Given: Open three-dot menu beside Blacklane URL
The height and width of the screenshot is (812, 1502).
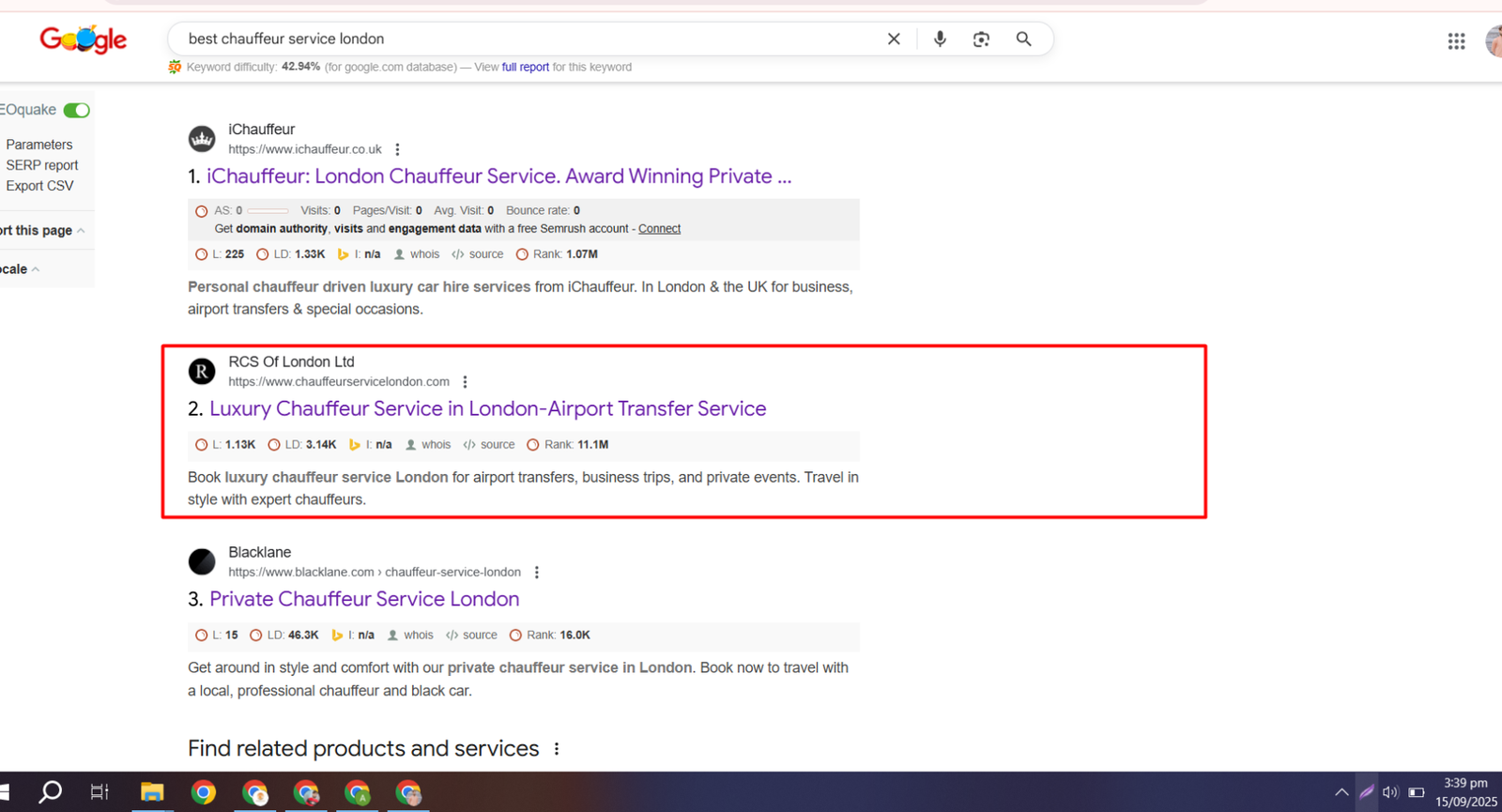Looking at the screenshot, I should pos(537,573).
